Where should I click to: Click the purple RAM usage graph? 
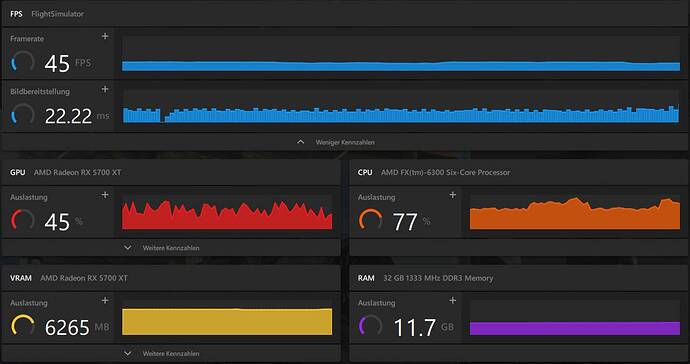[575, 318]
